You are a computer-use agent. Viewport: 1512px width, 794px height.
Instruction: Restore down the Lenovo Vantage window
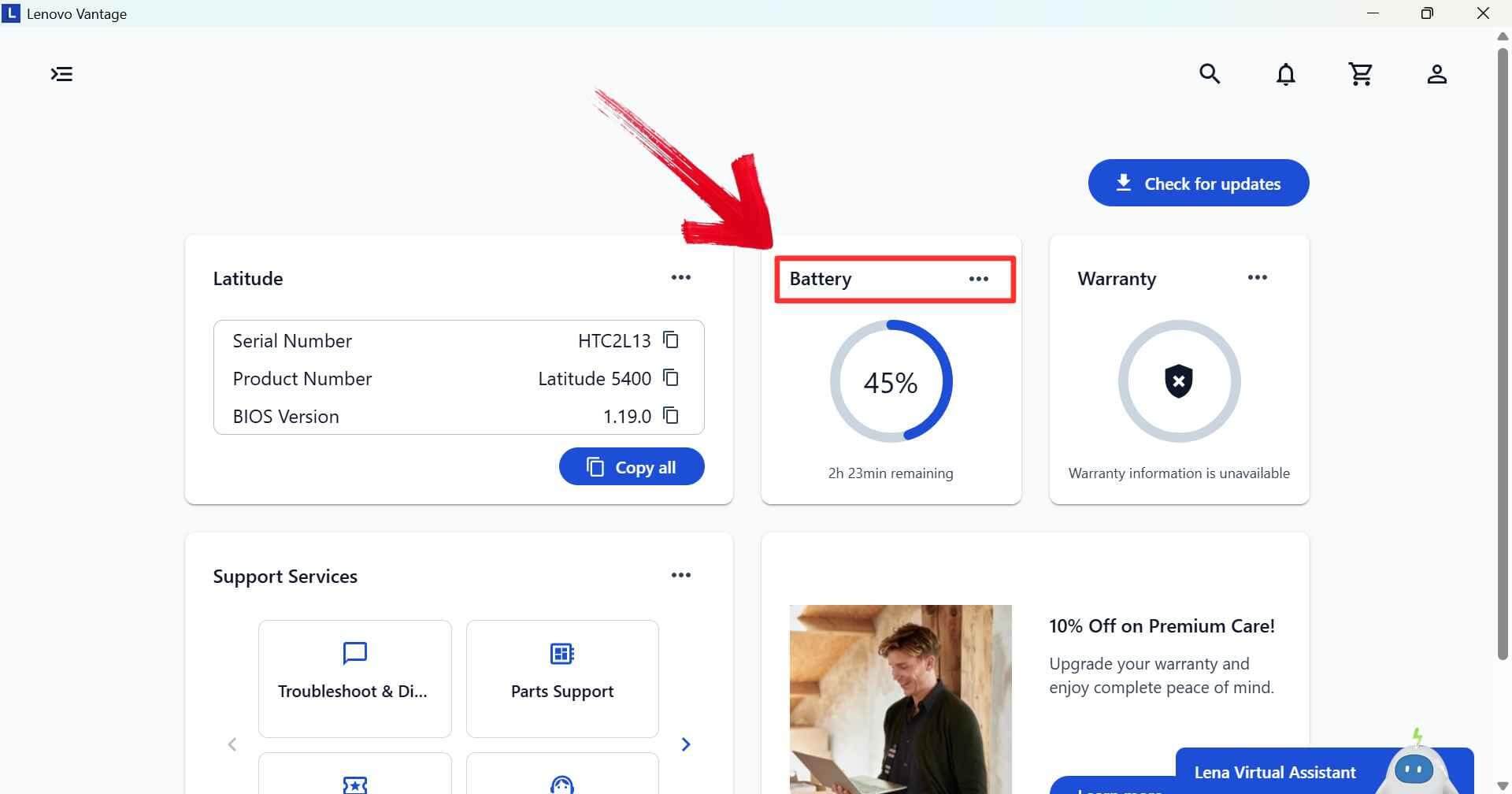pos(1427,13)
